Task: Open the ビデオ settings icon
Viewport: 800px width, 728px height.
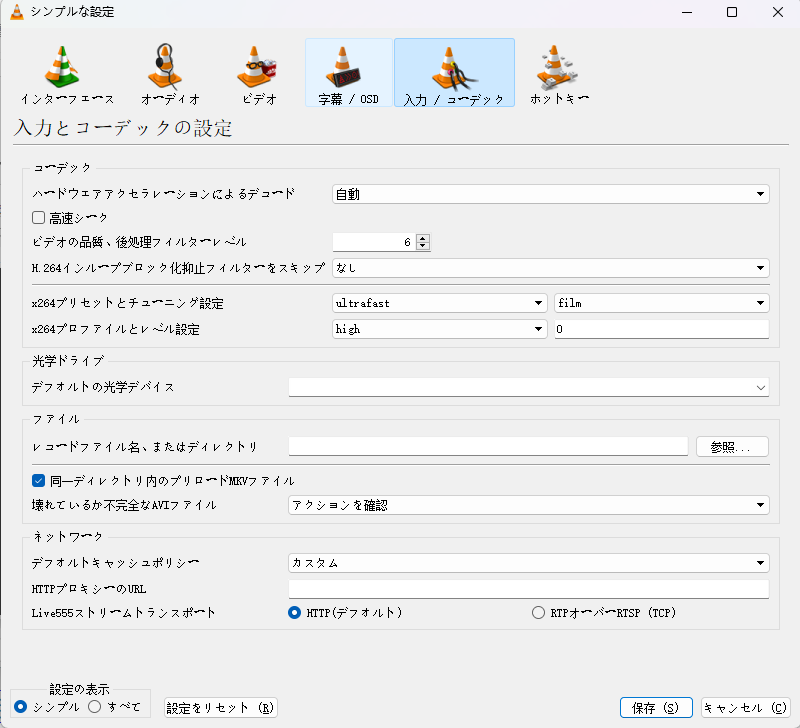Action: click(x=256, y=72)
